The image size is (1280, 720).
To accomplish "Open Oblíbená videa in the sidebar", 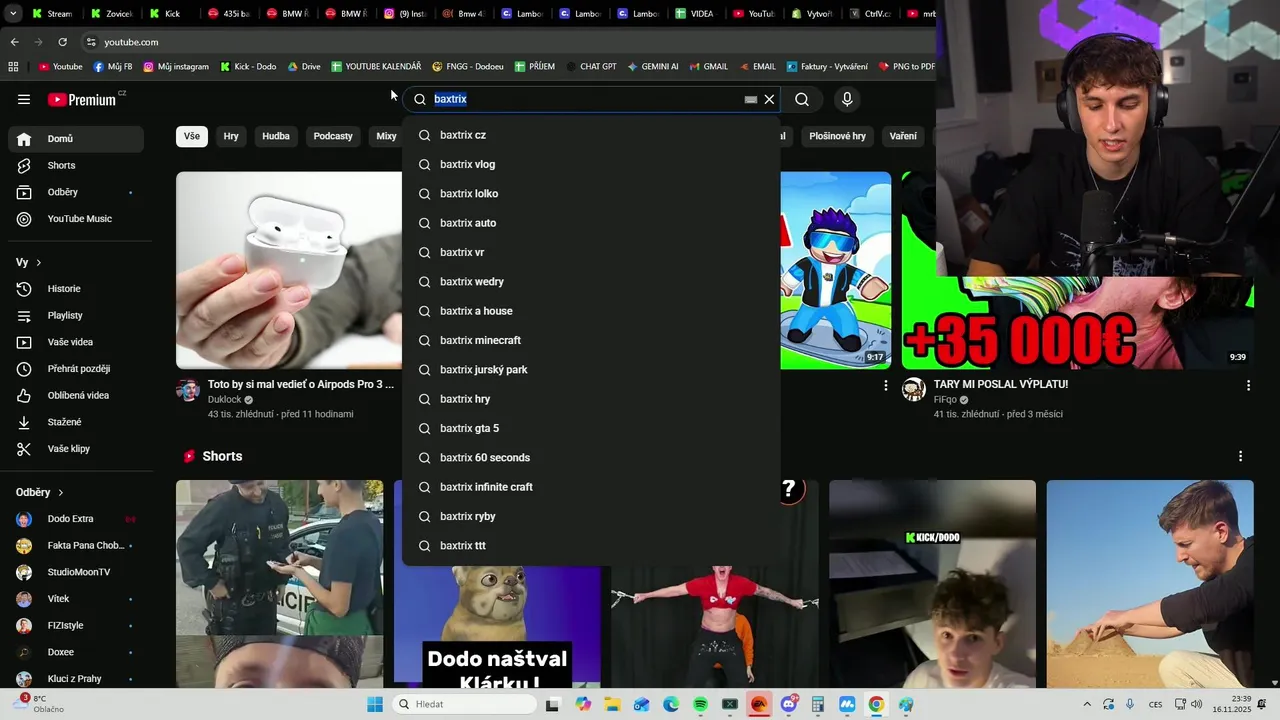I will tap(76, 395).
